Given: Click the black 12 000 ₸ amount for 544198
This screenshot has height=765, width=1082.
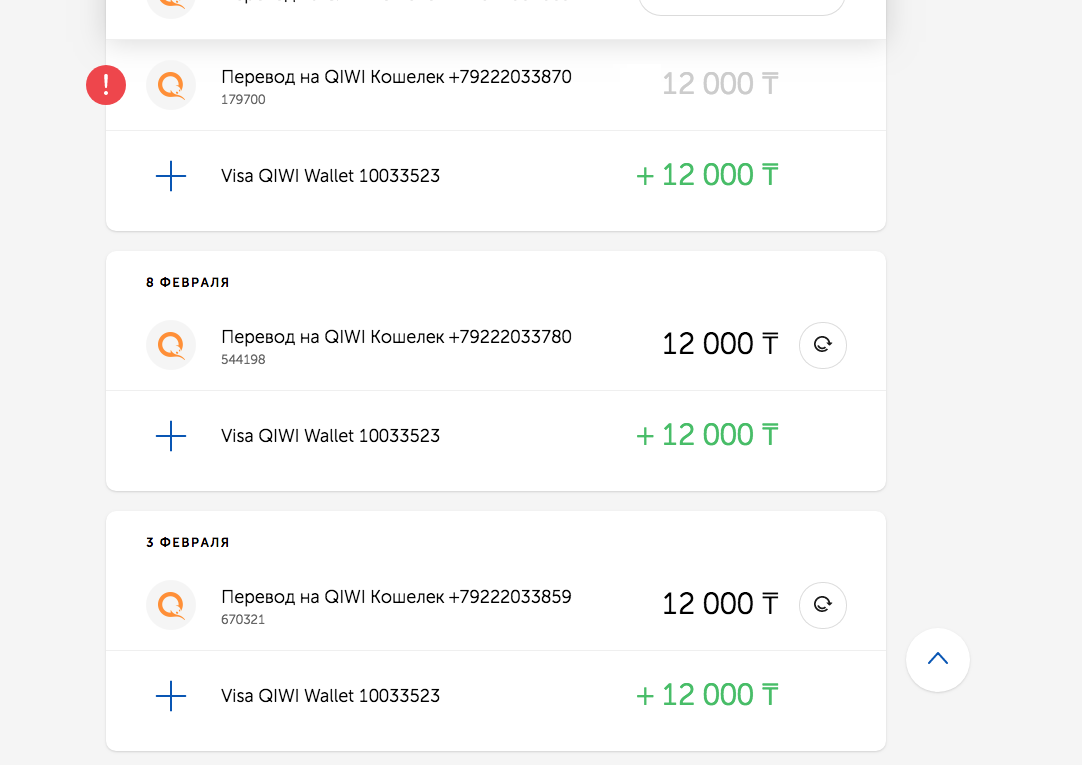Looking at the screenshot, I should click(x=720, y=344).
